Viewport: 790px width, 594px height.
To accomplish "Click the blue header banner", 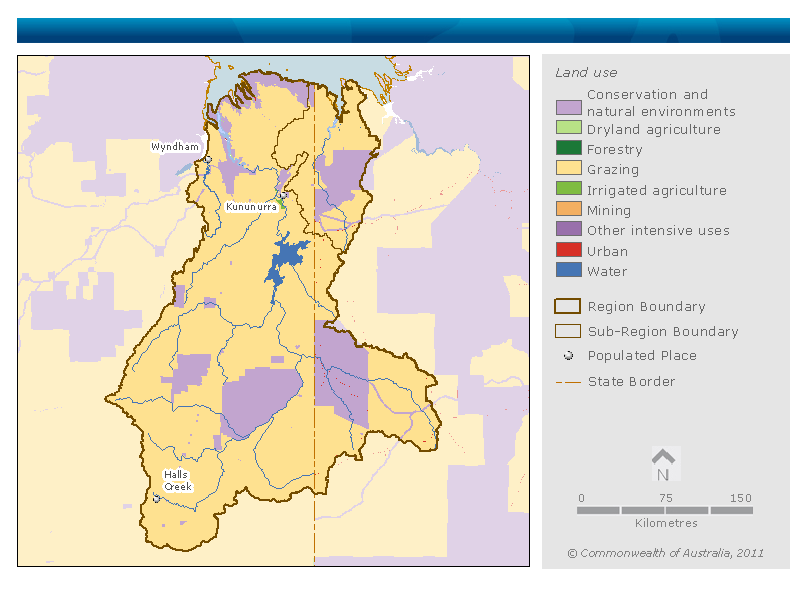I will [403, 31].
